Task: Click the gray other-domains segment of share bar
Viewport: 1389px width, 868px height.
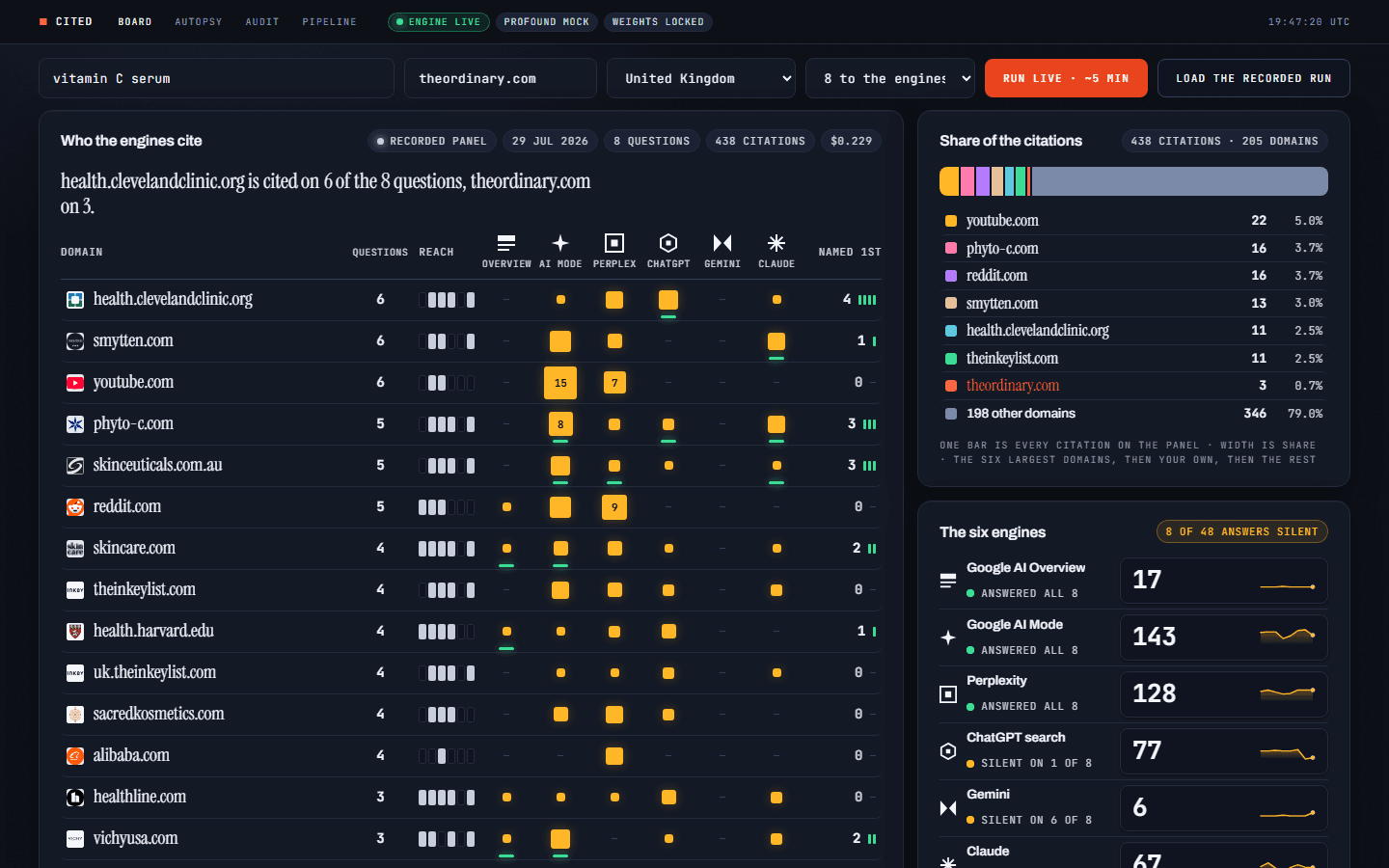Action: click(x=1180, y=181)
